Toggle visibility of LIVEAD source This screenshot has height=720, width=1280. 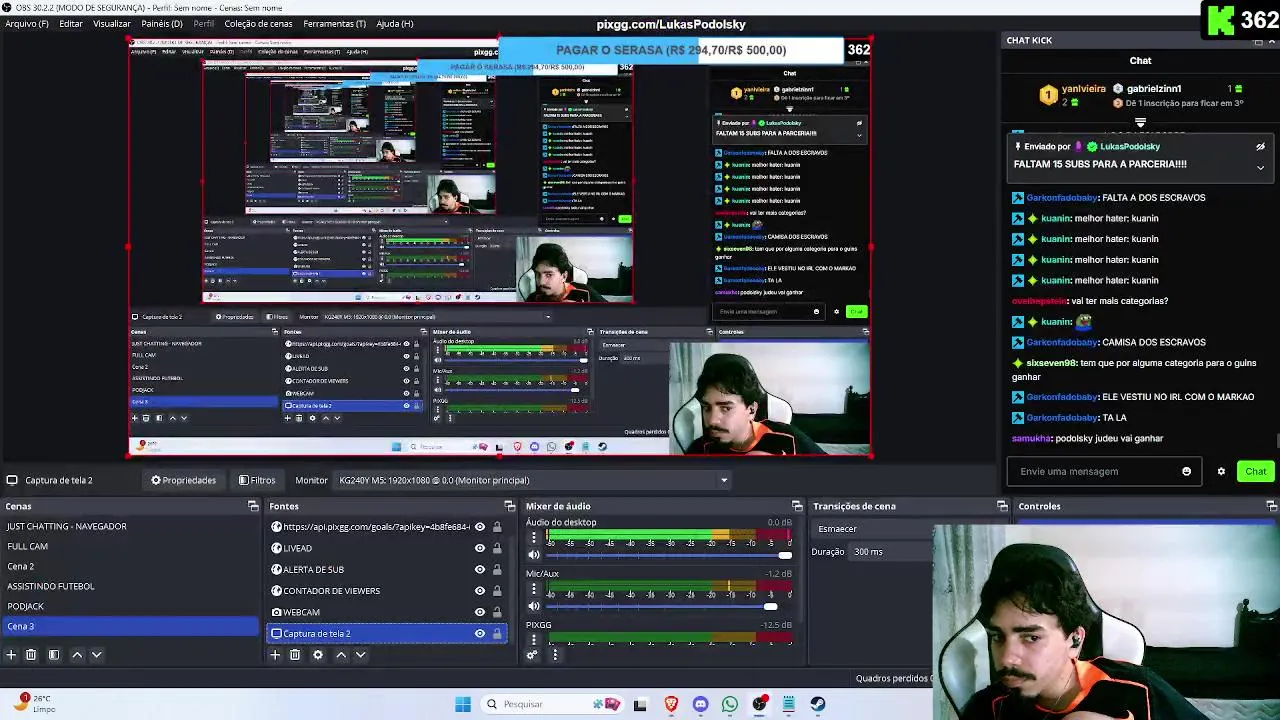tap(480, 548)
